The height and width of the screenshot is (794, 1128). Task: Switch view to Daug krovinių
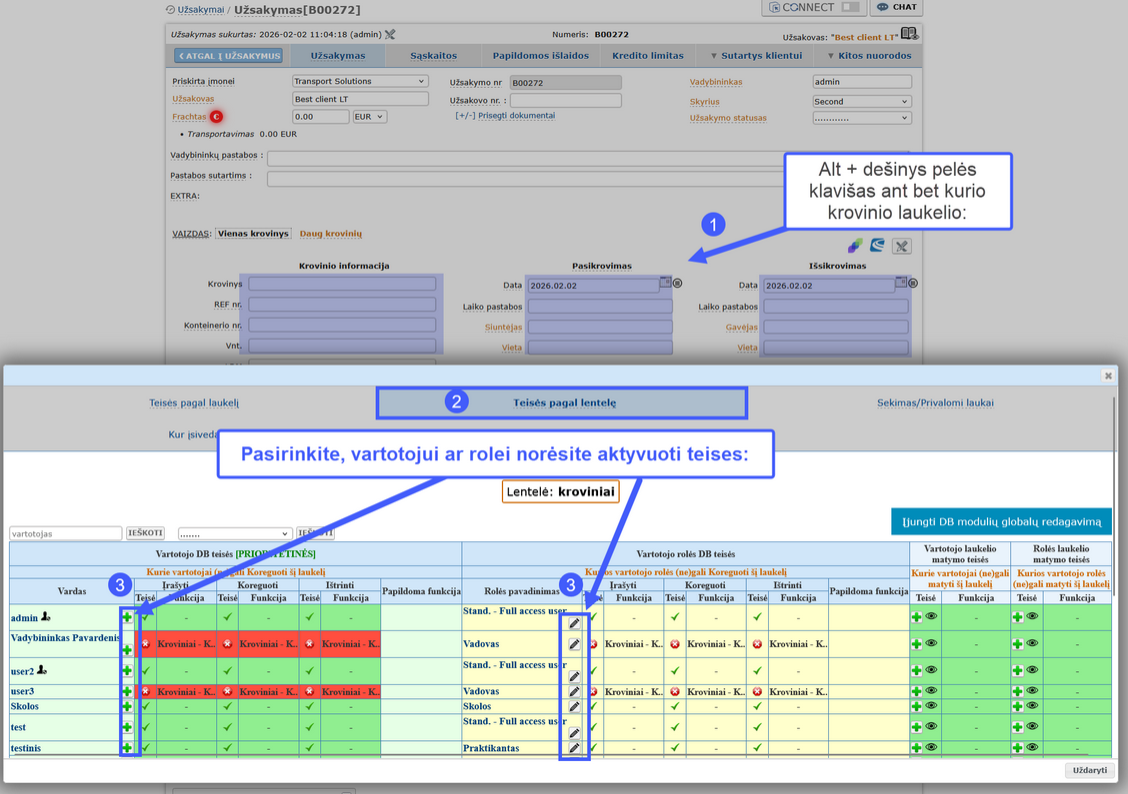[x=331, y=234]
